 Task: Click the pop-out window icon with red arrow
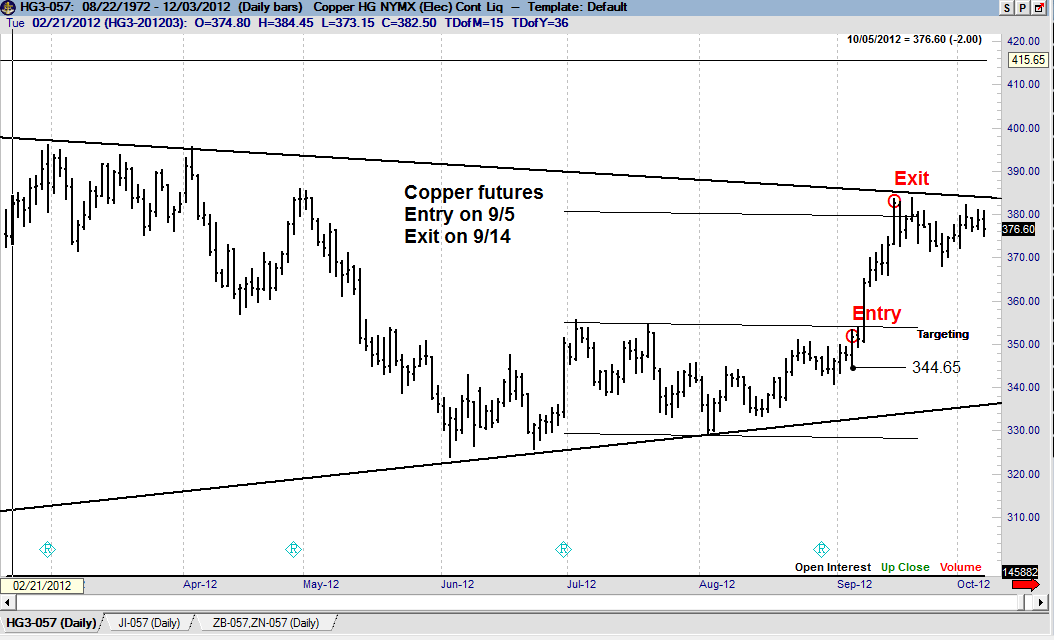coord(1039,7)
